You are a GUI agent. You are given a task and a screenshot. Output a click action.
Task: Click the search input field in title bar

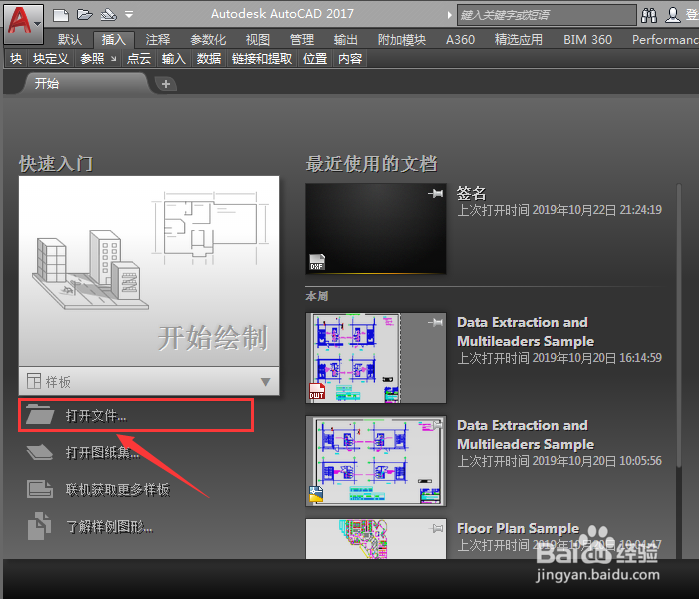coord(547,15)
